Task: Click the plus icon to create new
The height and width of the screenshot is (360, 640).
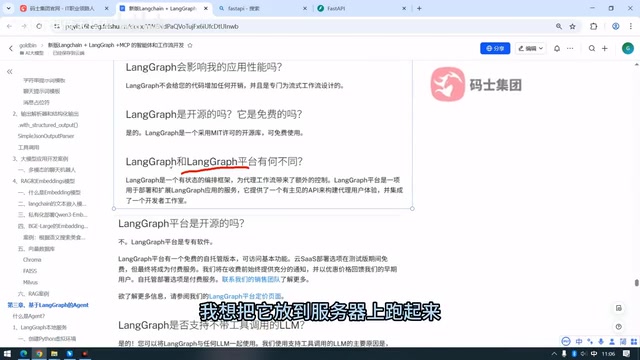Action: coord(605,48)
